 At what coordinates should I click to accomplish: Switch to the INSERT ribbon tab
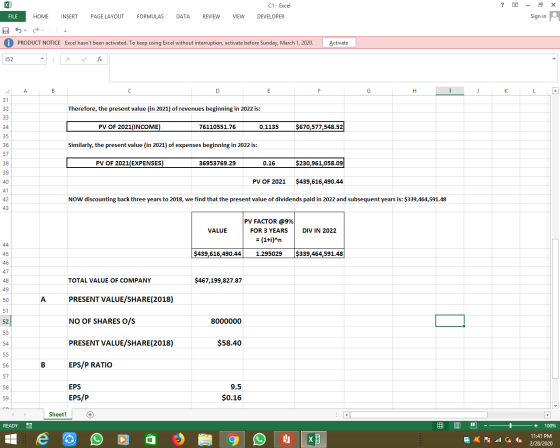pos(69,16)
